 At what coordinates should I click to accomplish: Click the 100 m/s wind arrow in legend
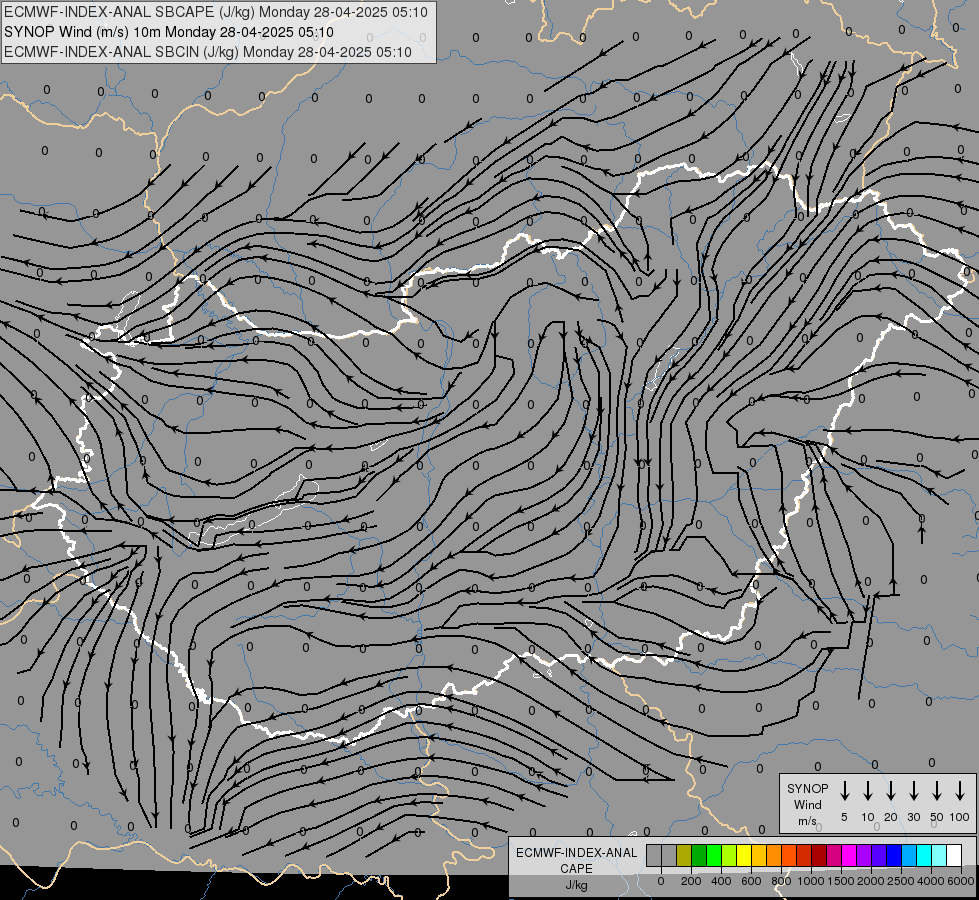[x=960, y=790]
